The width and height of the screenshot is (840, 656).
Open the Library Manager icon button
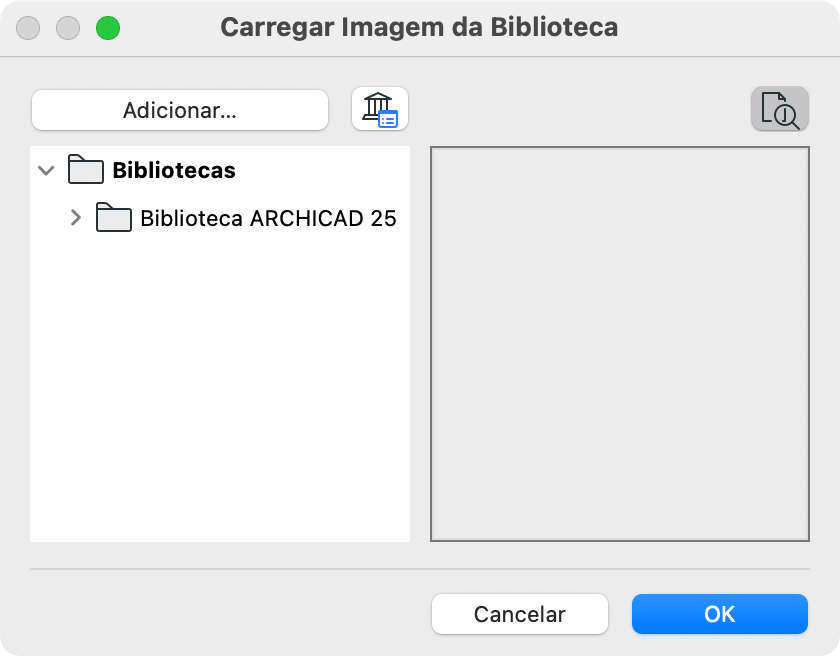point(380,109)
